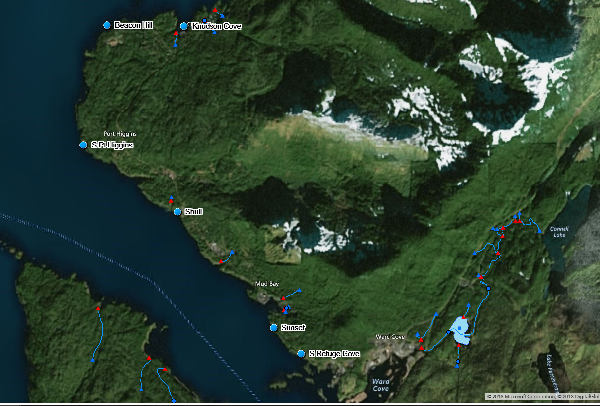Click the map copyright attribution text
The image size is (600, 406).
(540, 398)
